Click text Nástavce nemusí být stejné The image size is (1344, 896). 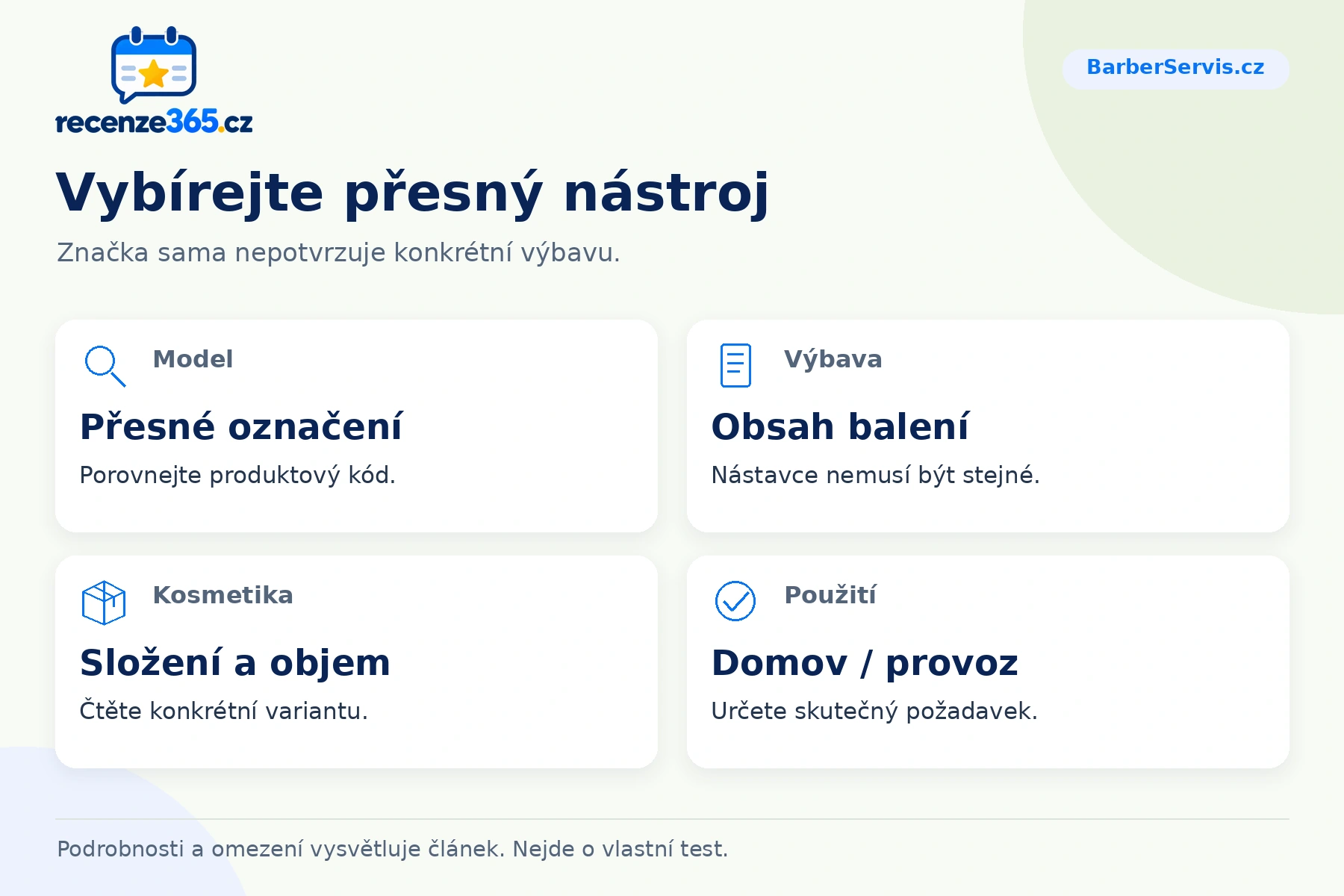(x=875, y=475)
